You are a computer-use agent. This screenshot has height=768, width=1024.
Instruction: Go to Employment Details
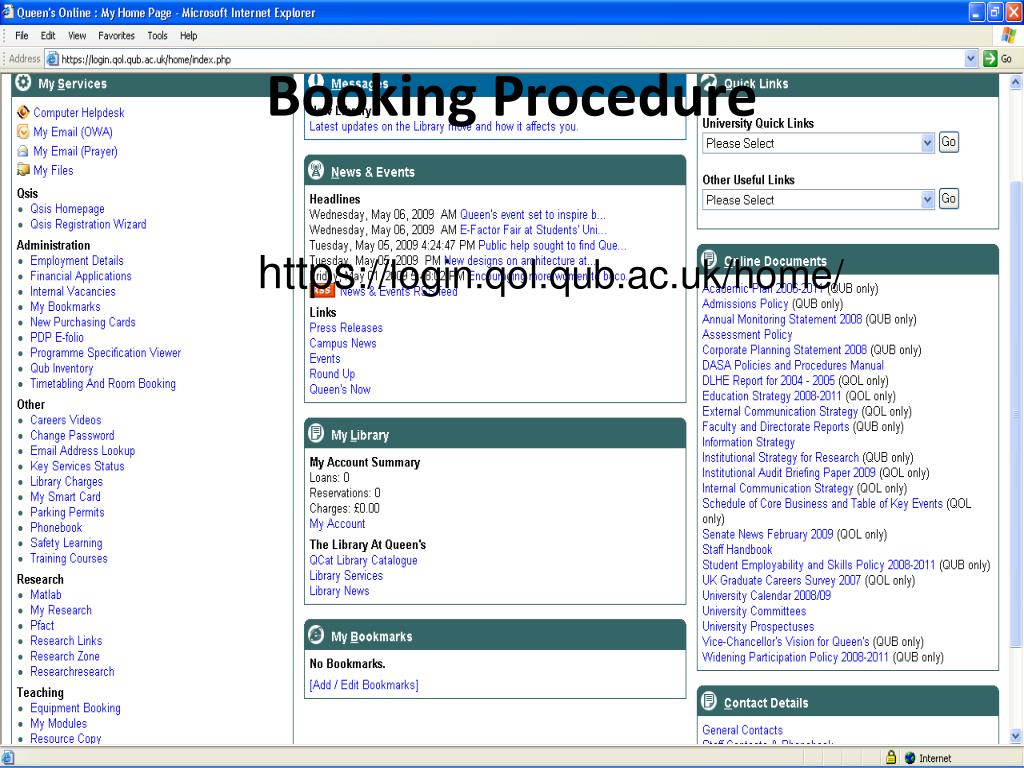click(x=76, y=261)
